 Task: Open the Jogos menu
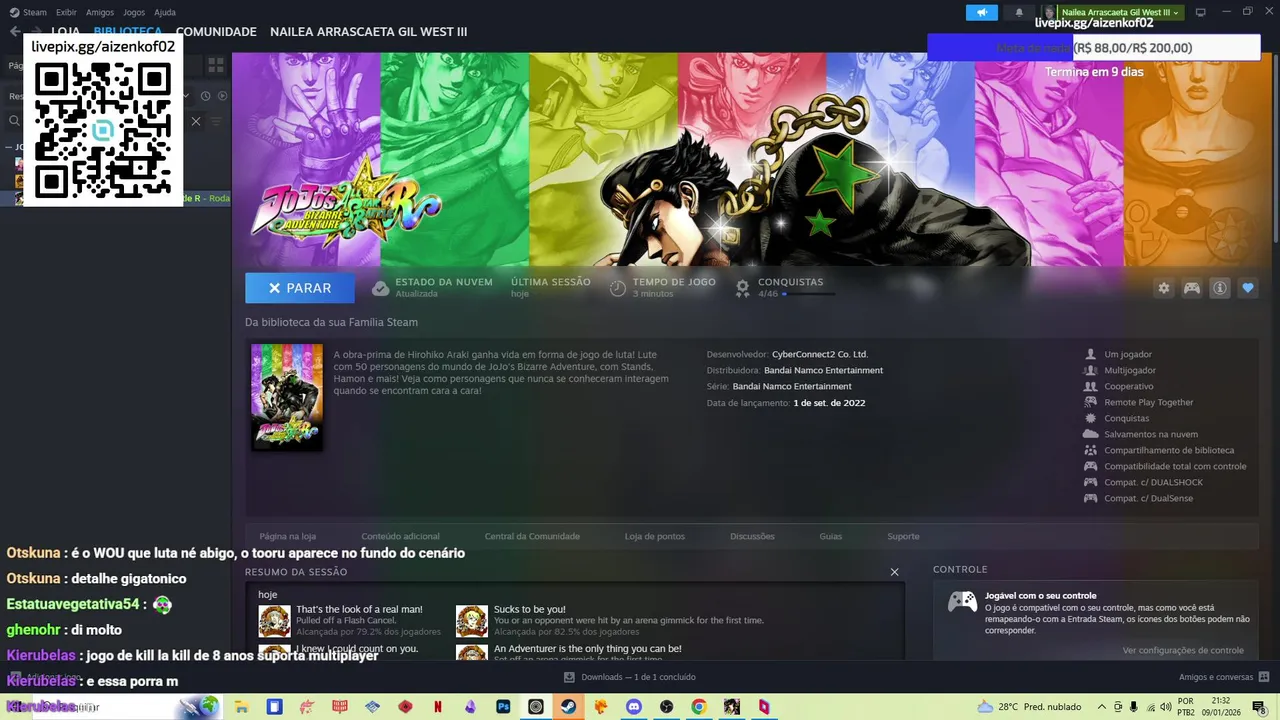[134, 12]
